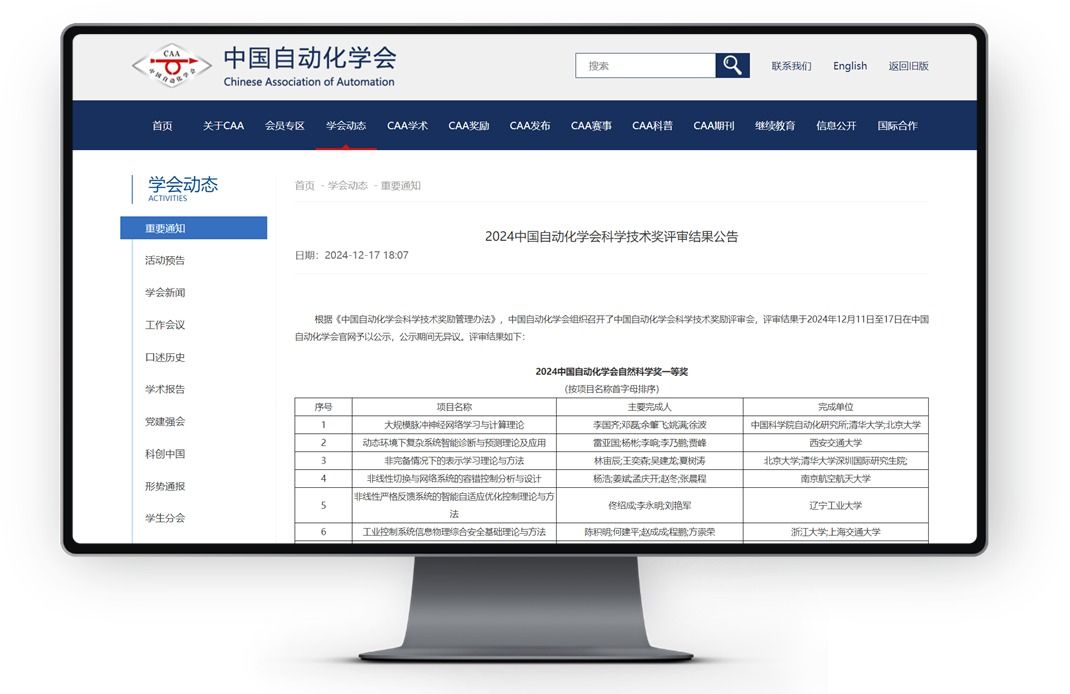Open the 联系我们 contact link
The image size is (1070, 694).
(x=791, y=66)
